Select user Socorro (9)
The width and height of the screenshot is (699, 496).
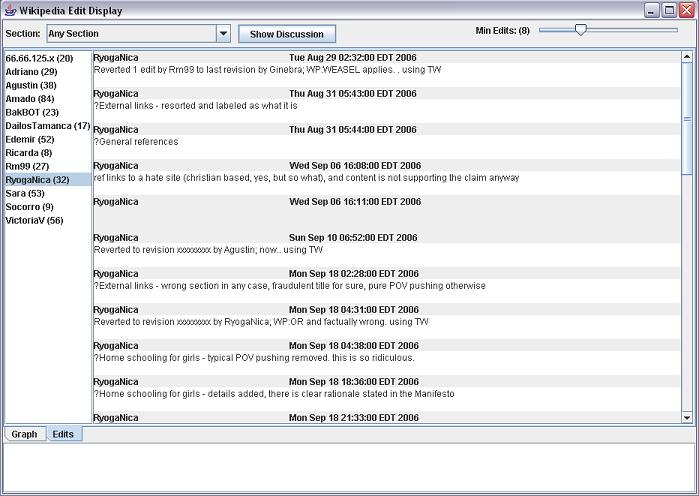tap(48, 207)
